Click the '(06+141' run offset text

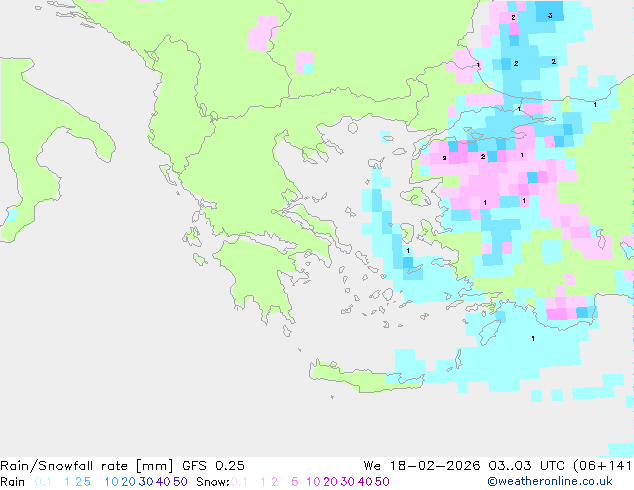click(602, 466)
